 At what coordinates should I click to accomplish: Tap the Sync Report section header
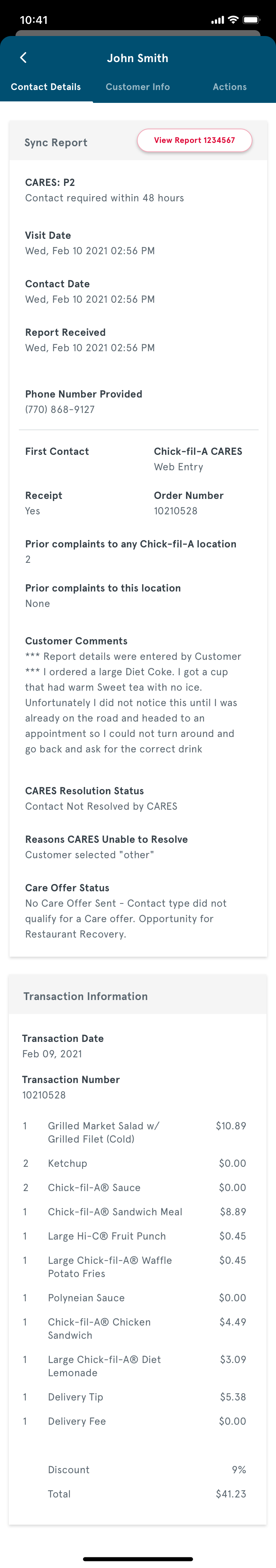[56, 143]
